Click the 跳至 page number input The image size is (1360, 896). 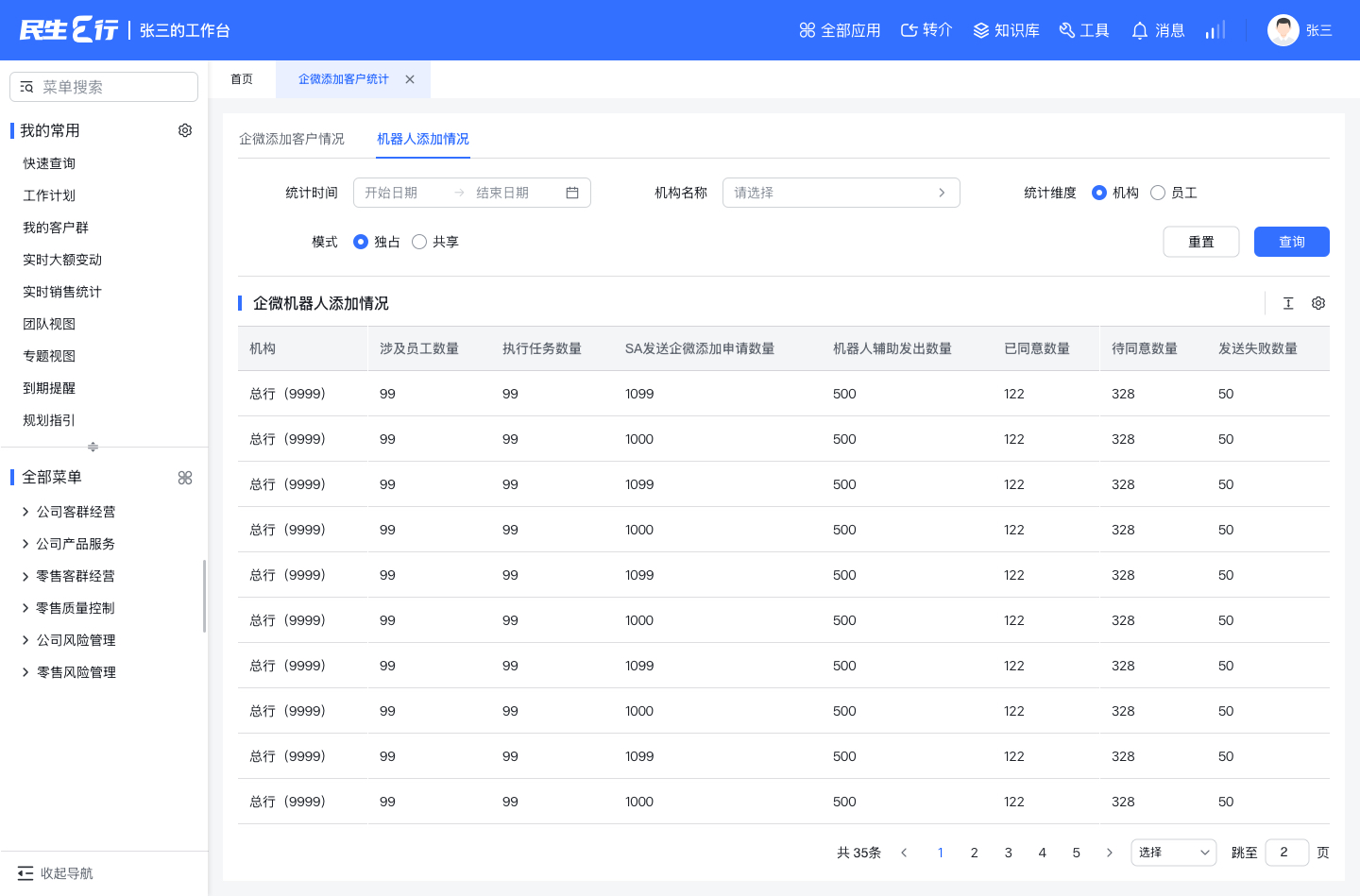click(1287, 853)
